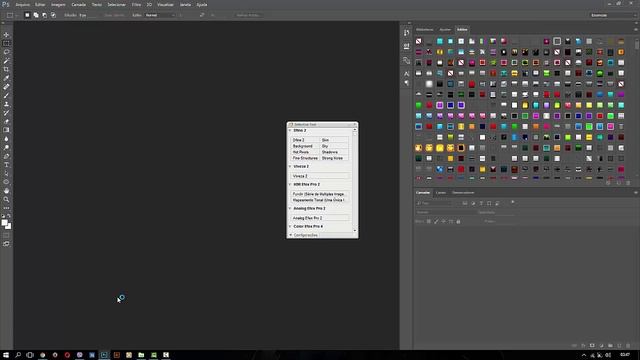The width and height of the screenshot is (640, 360).
Task: Open the Camada menu
Action: point(78,4)
